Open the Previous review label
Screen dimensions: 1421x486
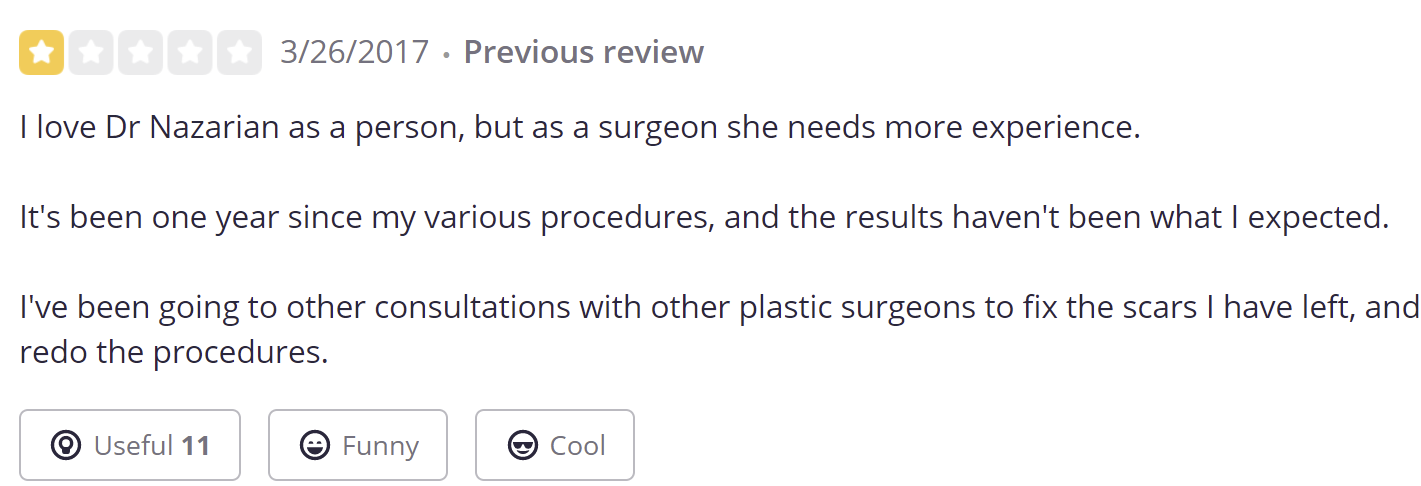point(584,52)
